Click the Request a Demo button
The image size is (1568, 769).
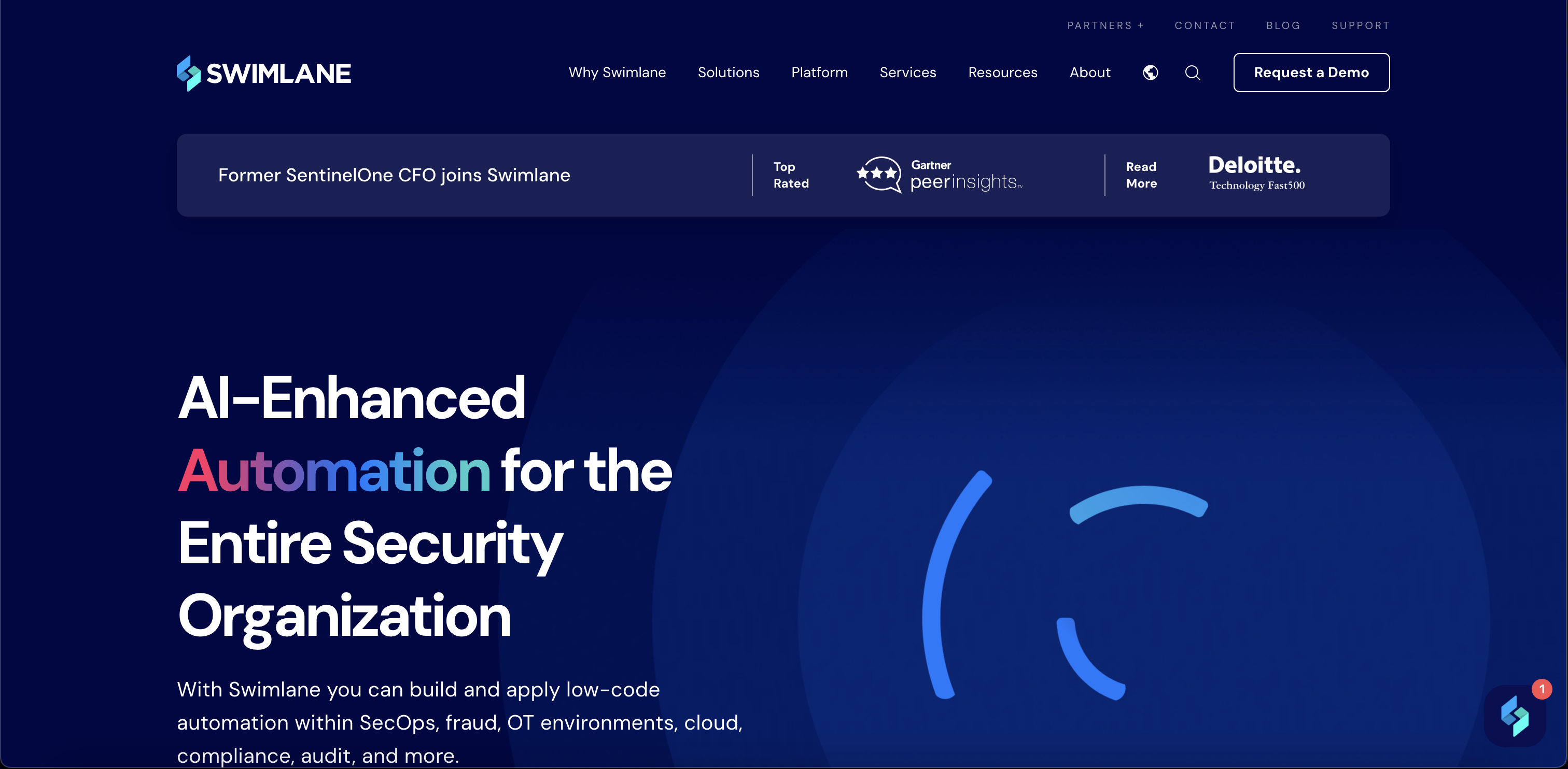(x=1311, y=73)
